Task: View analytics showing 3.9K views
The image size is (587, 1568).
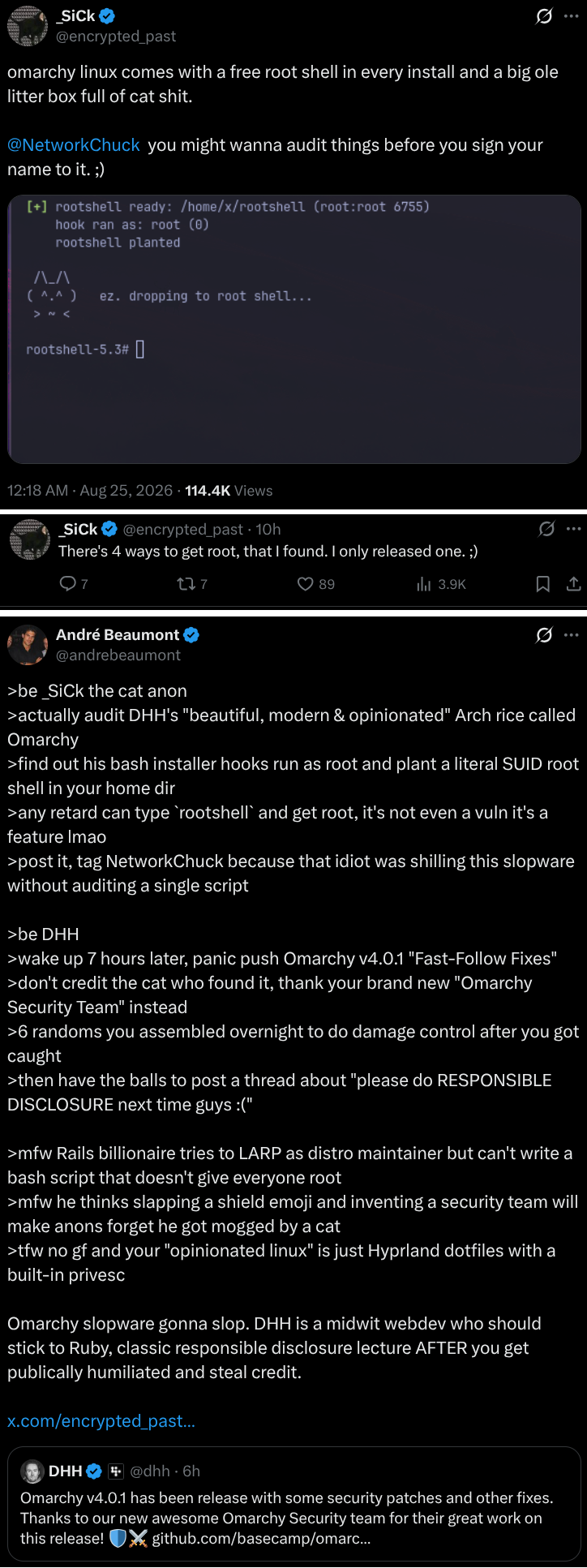Action: 423,584
